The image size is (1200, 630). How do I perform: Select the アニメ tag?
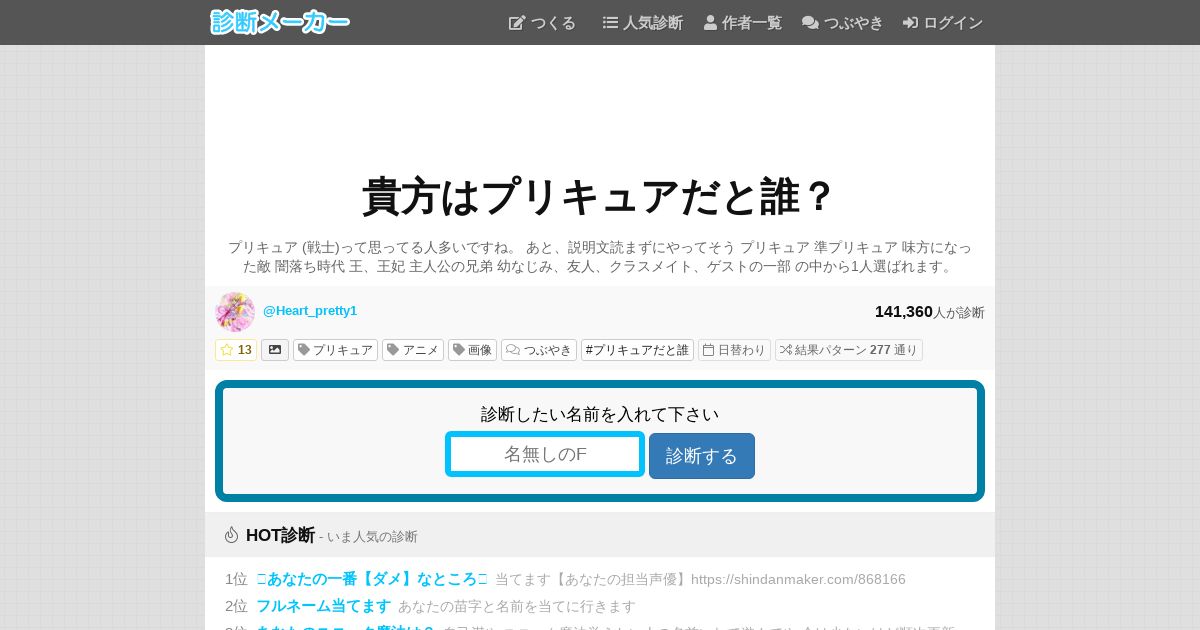(413, 350)
